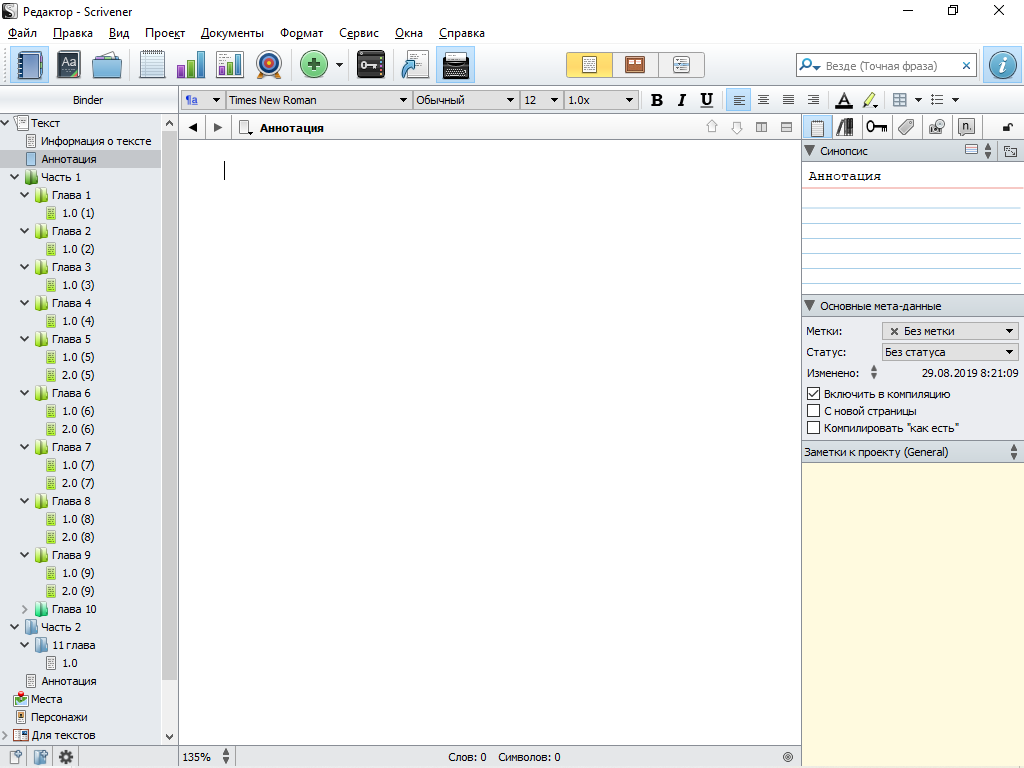1024x768 pixels.
Task: Open the Inspector blue info icon
Action: 1002,65
